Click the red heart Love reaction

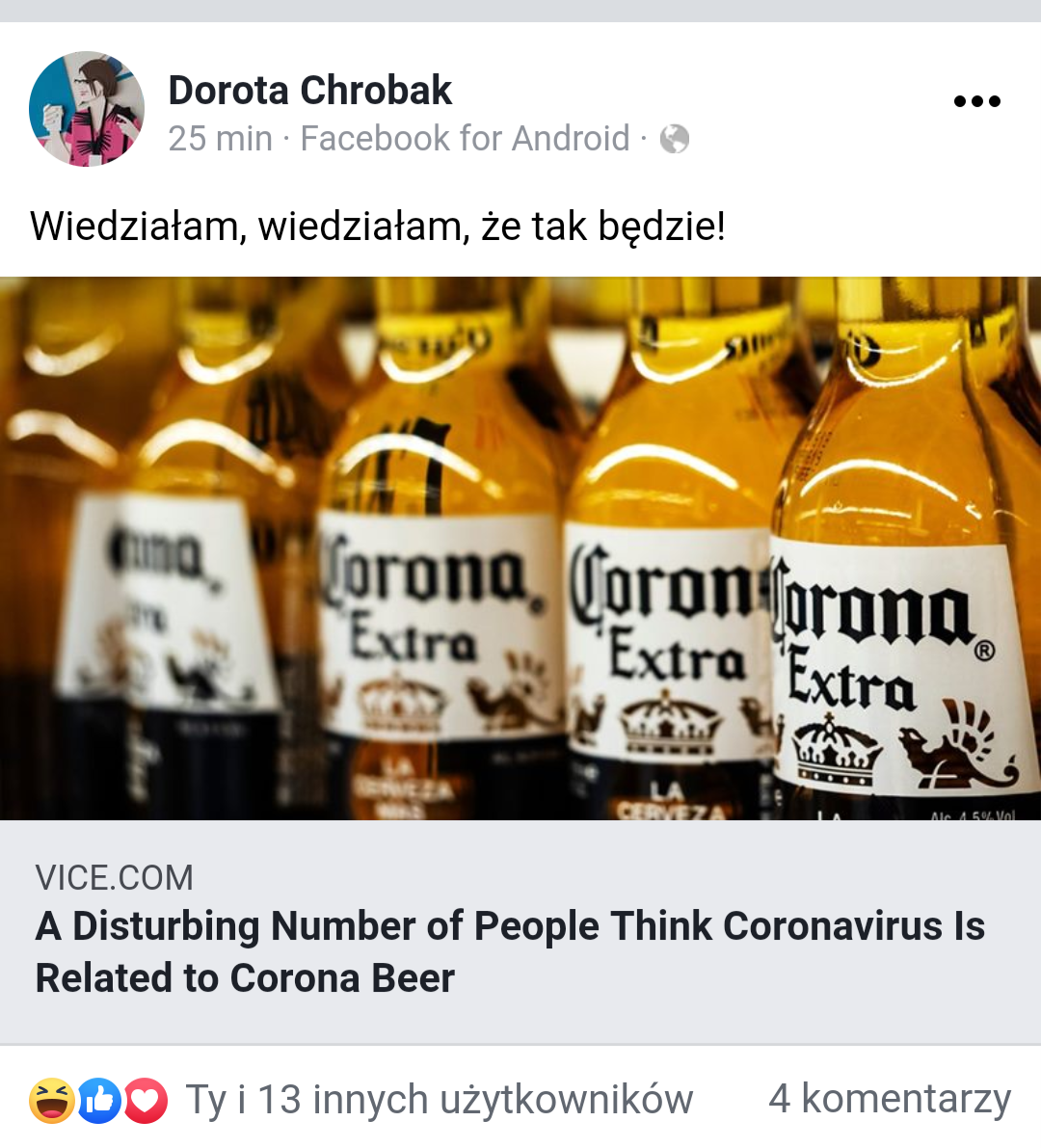coord(145,1100)
